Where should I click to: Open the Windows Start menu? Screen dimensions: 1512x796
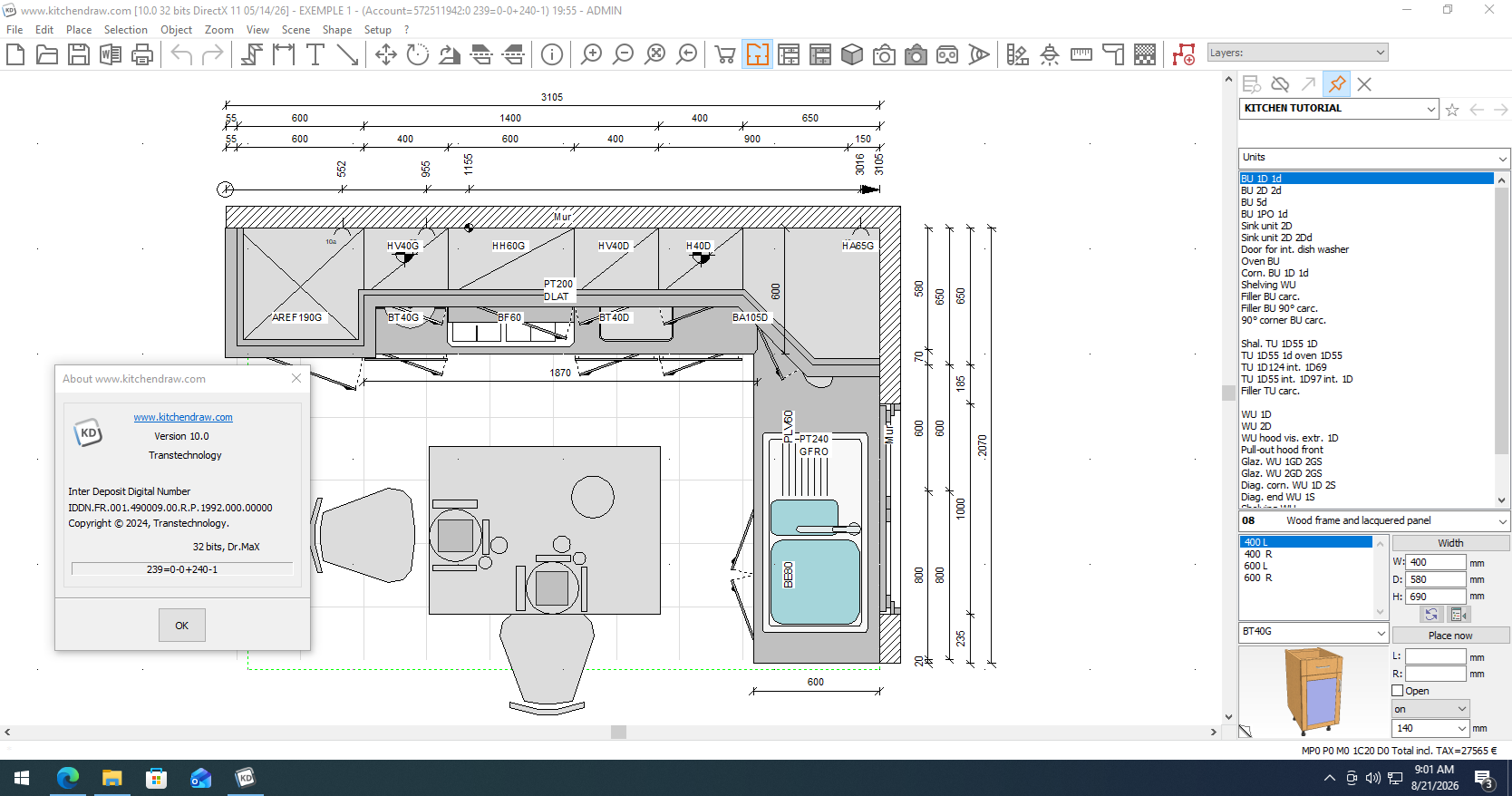point(22,778)
